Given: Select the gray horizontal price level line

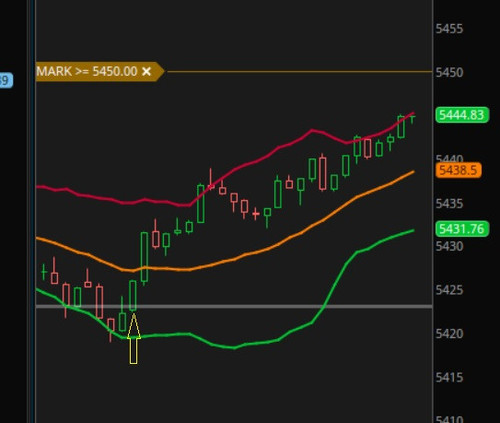Looking at the screenshot, I should click(x=233, y=306).
